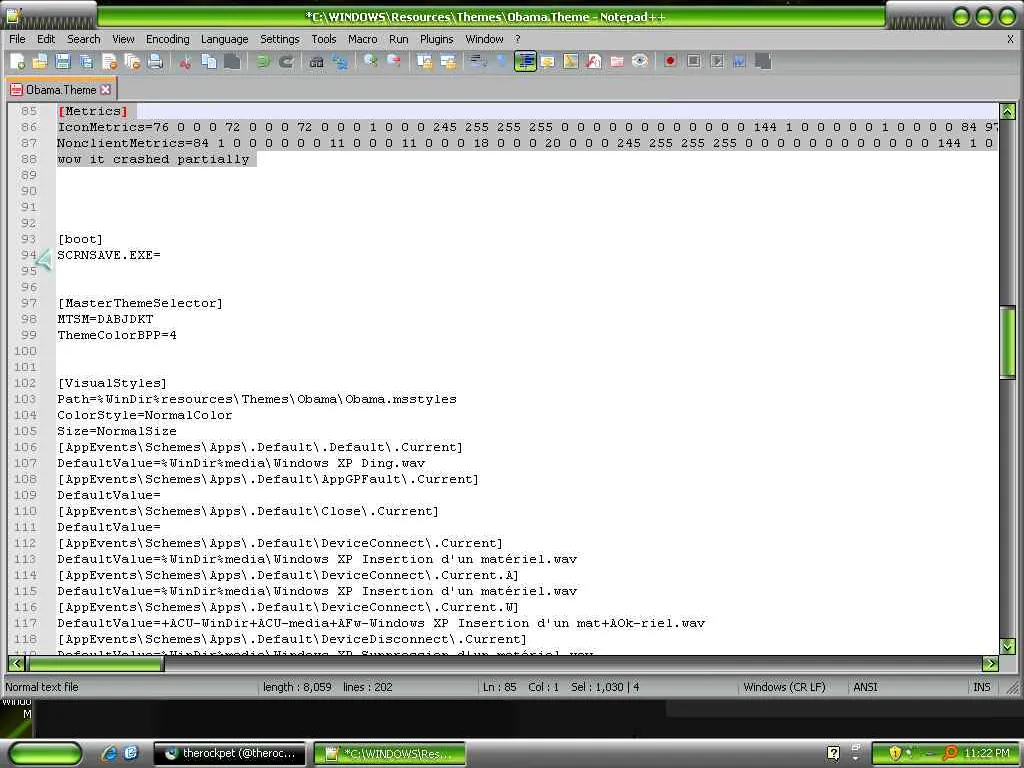Play back the recorded macro icon
The width and height of the screenshot is (1024, 768).
716,61
